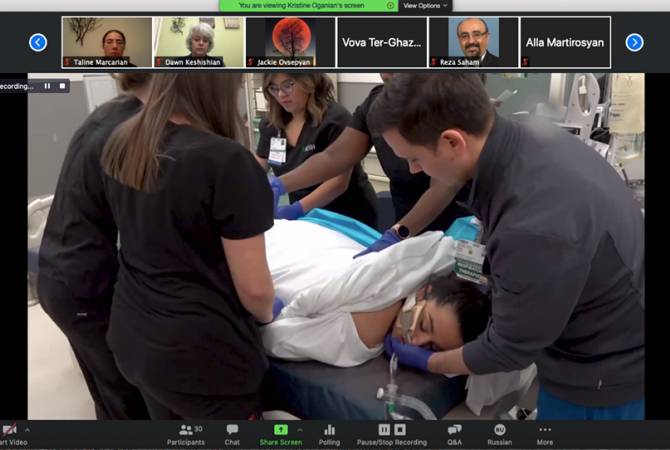Click the Start Video camera icon
The image size is (670, 450).
coord(8,430)
